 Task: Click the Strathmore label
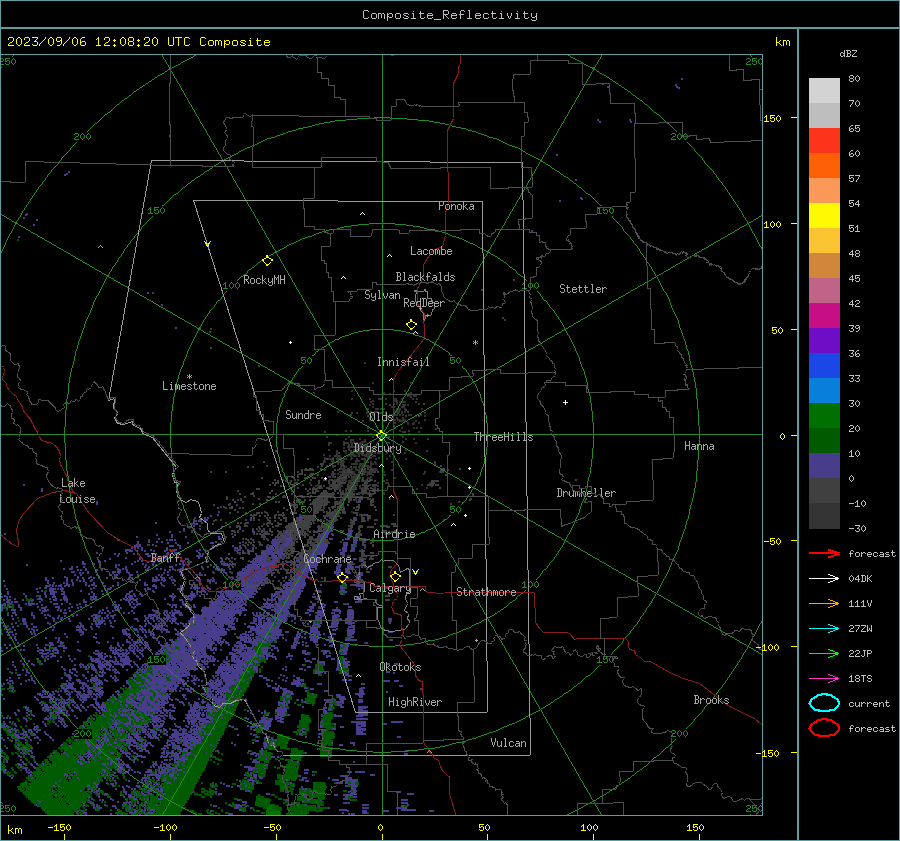486,592
